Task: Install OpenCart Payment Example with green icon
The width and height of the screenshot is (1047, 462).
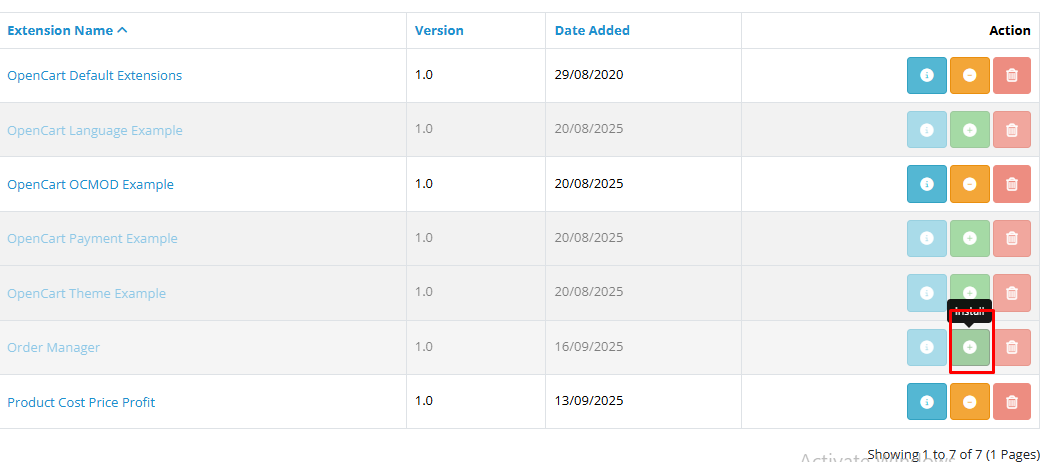Action: coord(969,238)
